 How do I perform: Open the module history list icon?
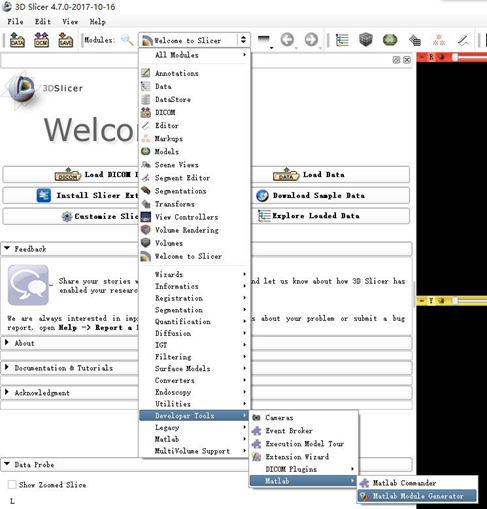(264, 40)
